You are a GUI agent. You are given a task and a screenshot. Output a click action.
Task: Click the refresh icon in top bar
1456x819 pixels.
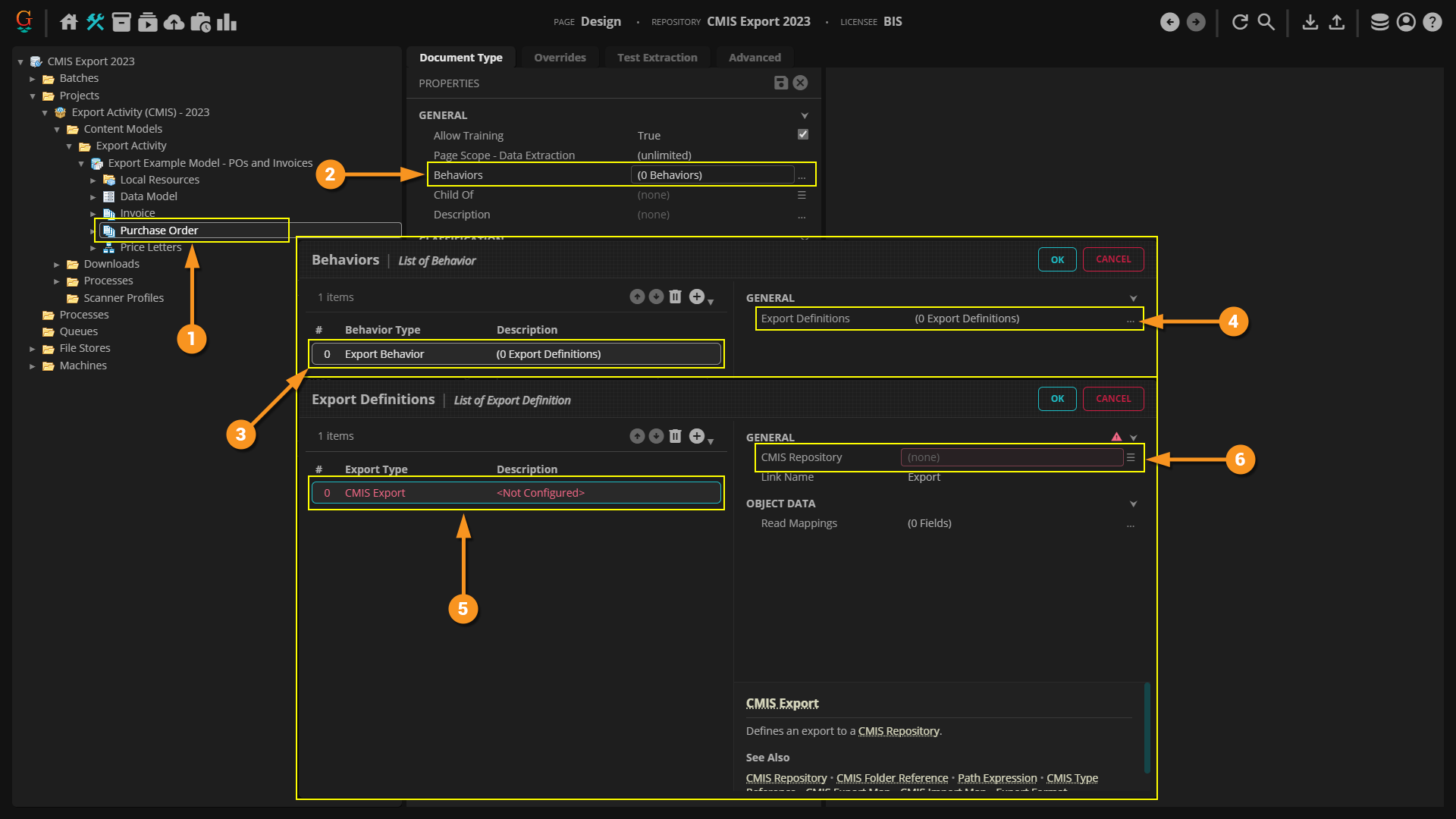(x=1240, y=22)
